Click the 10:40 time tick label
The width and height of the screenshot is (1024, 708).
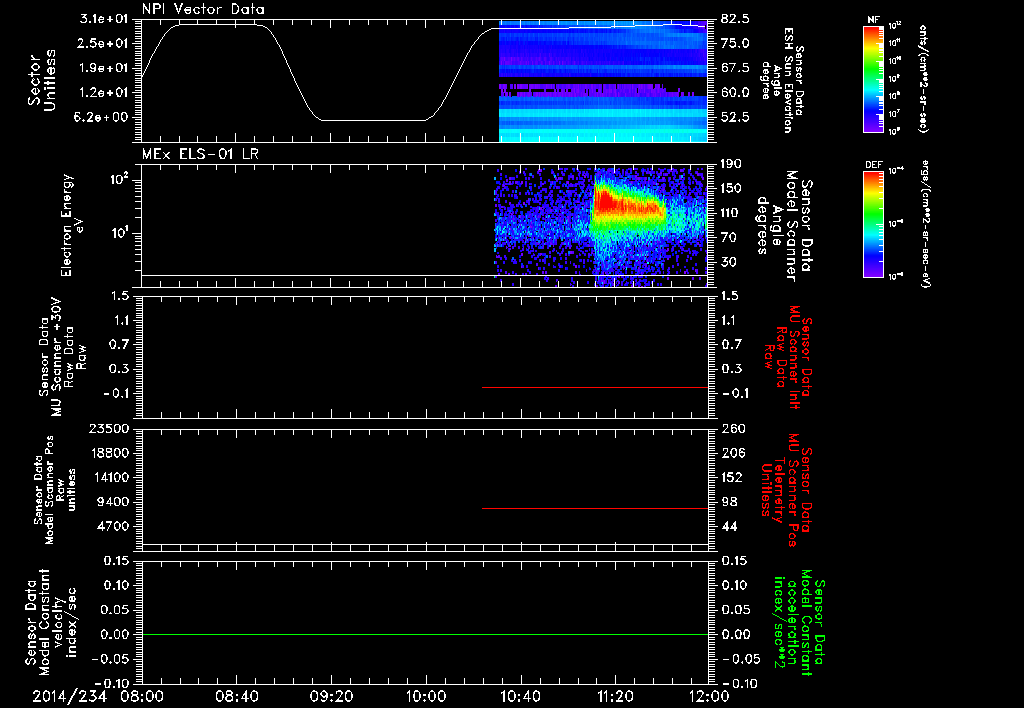(x=520, y=697)
